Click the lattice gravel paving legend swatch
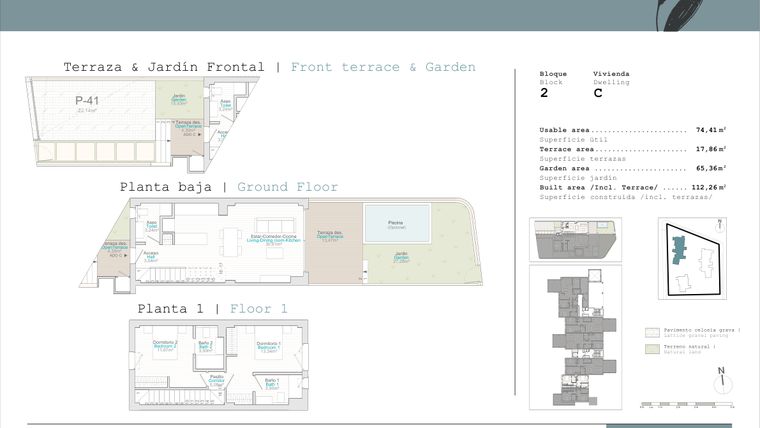The height and width of the screenshot is (428, 760). 652,333
